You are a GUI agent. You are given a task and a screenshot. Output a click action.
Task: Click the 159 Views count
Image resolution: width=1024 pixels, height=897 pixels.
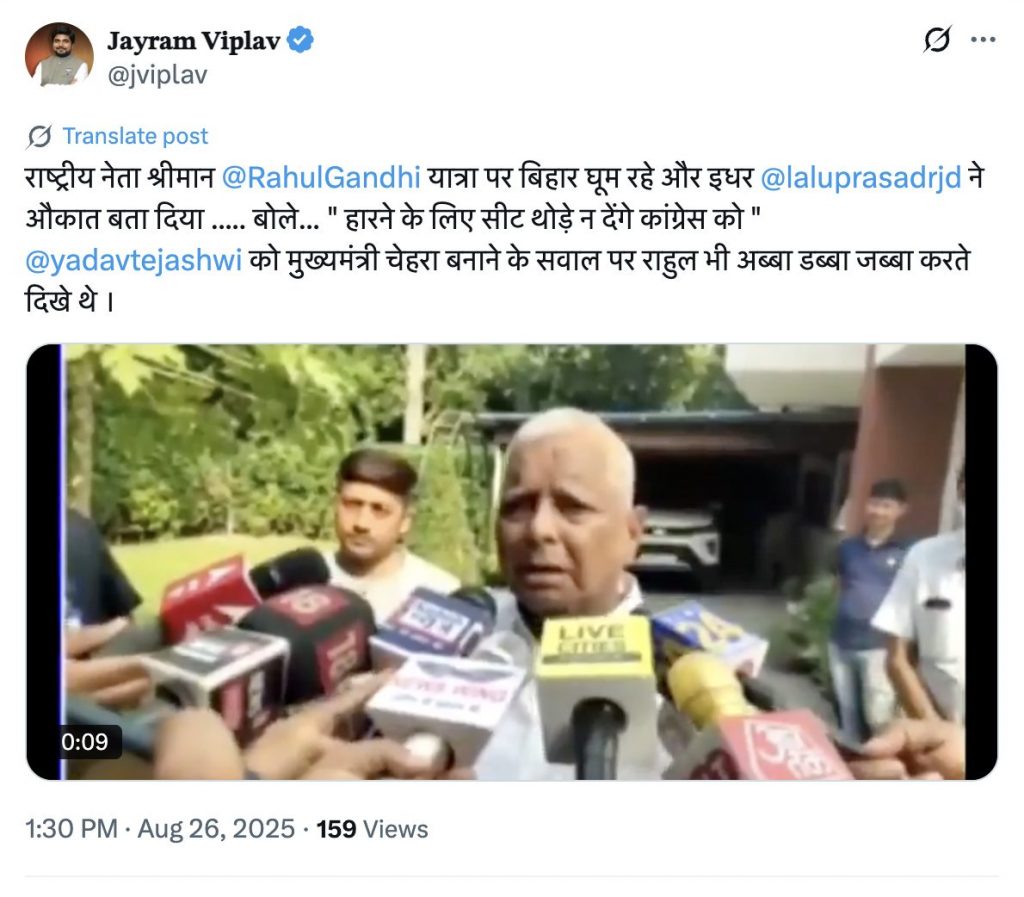pyautogui.click(x=372, y=829)
